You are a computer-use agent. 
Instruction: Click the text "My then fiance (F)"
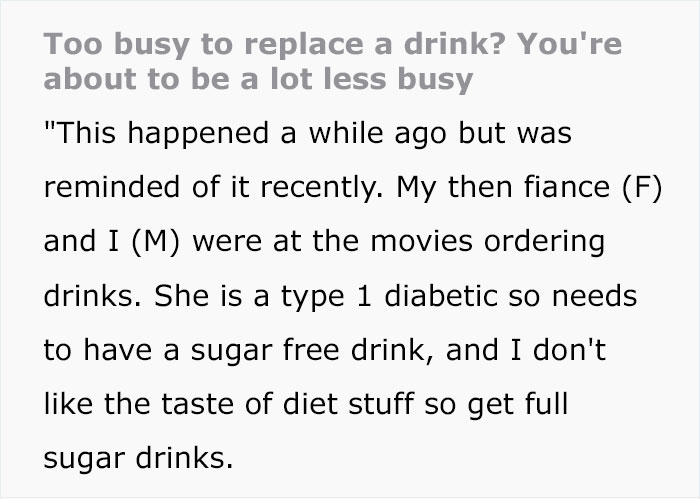click(x=529, y=187)
